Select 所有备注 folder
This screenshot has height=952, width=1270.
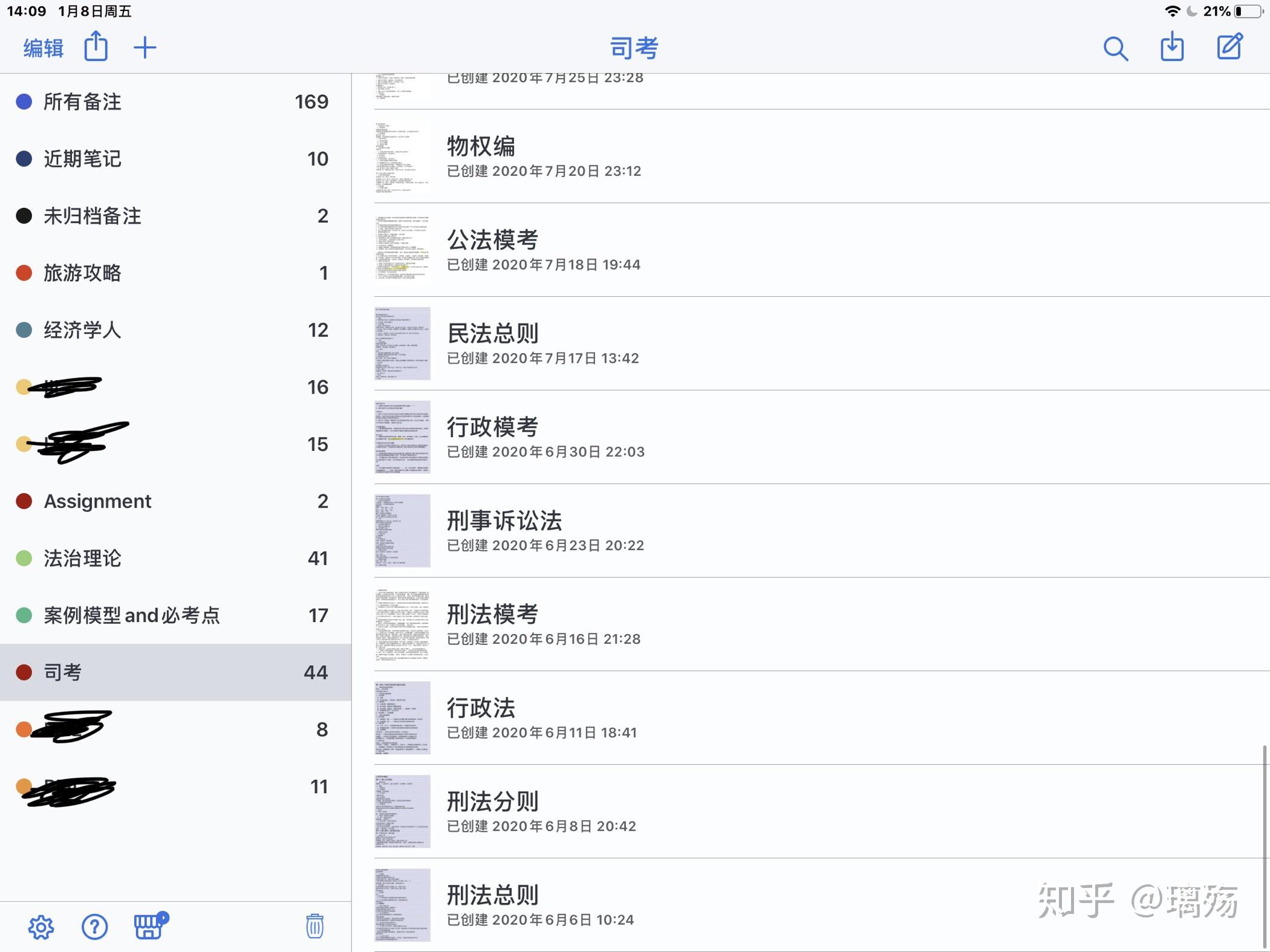(x=175, y=102)
